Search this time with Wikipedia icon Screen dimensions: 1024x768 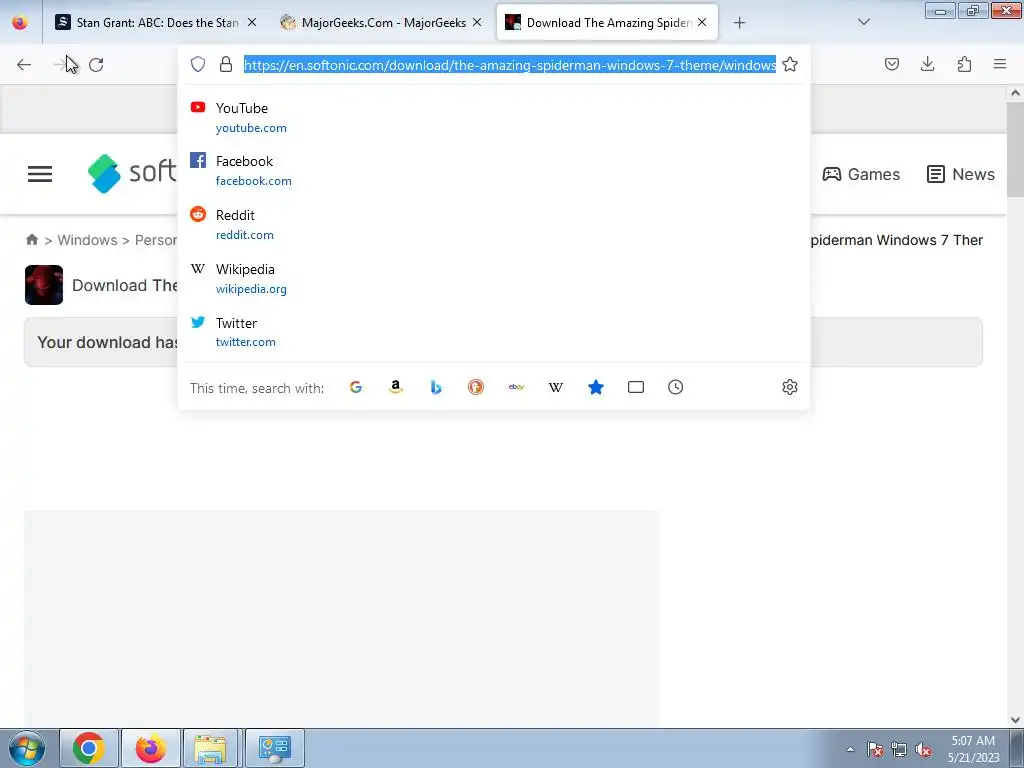(x=556, y=387)
